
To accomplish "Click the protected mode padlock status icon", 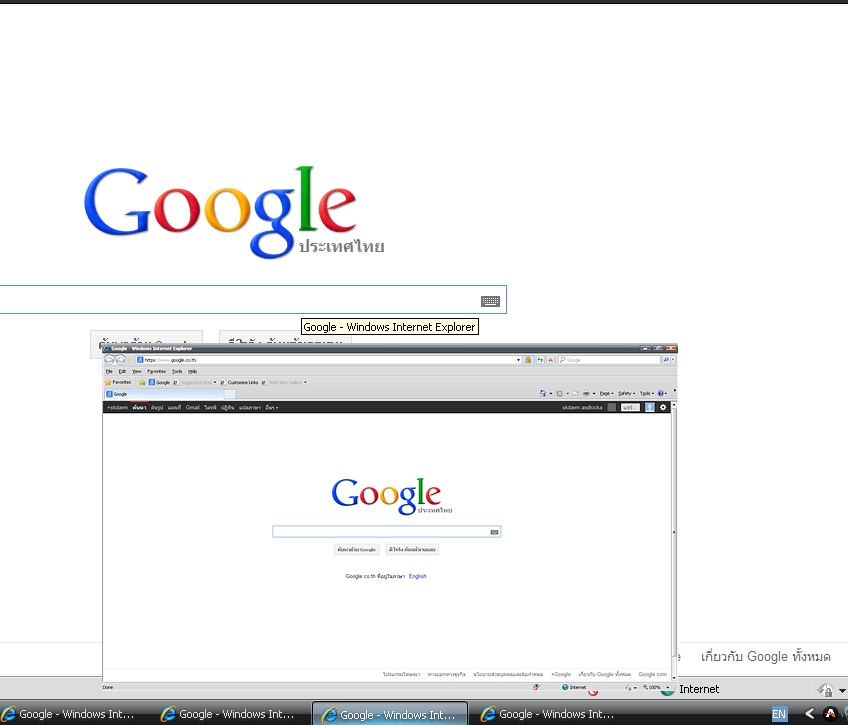I will 825,690.
